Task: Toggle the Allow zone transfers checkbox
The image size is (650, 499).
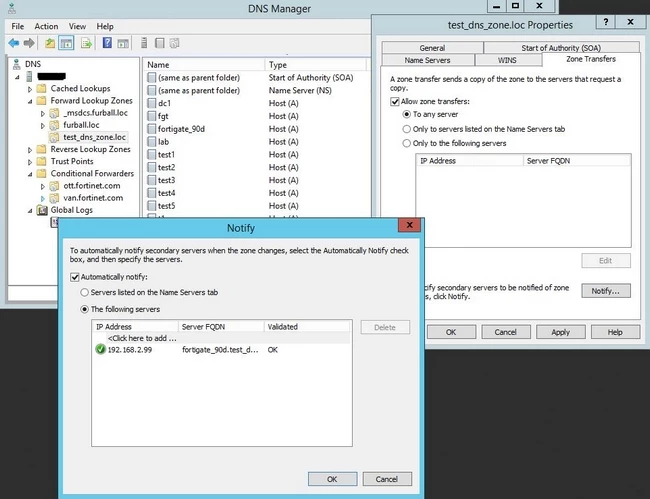Action: (x=395, y=102)
